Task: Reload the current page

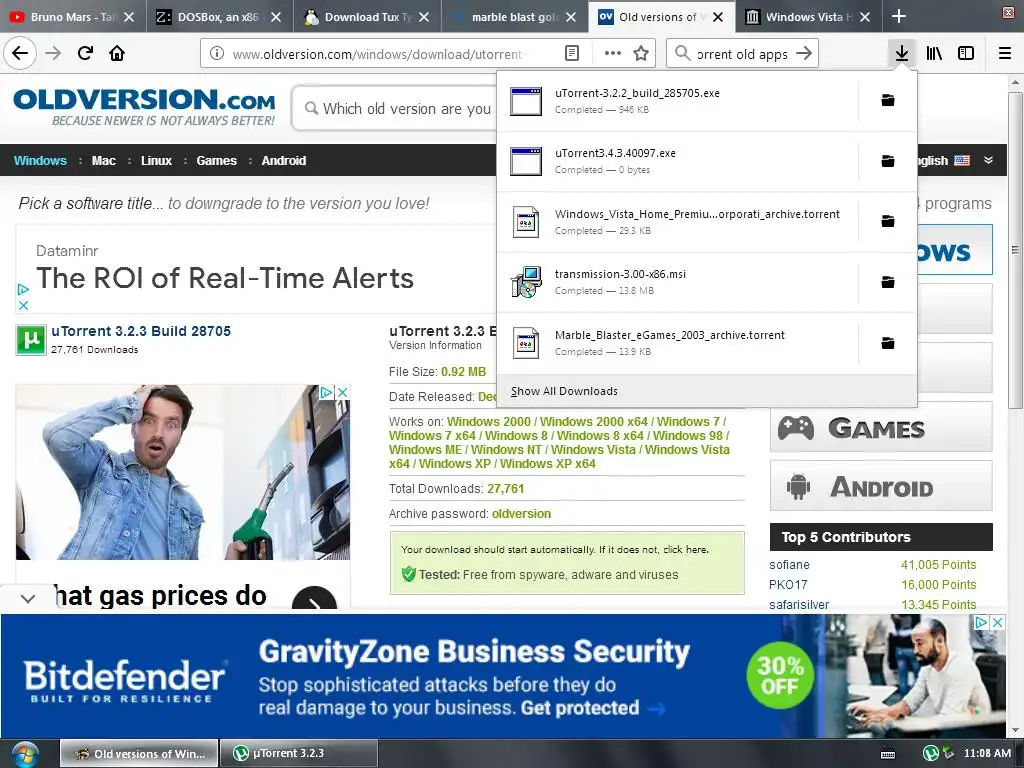Action: 85,54
